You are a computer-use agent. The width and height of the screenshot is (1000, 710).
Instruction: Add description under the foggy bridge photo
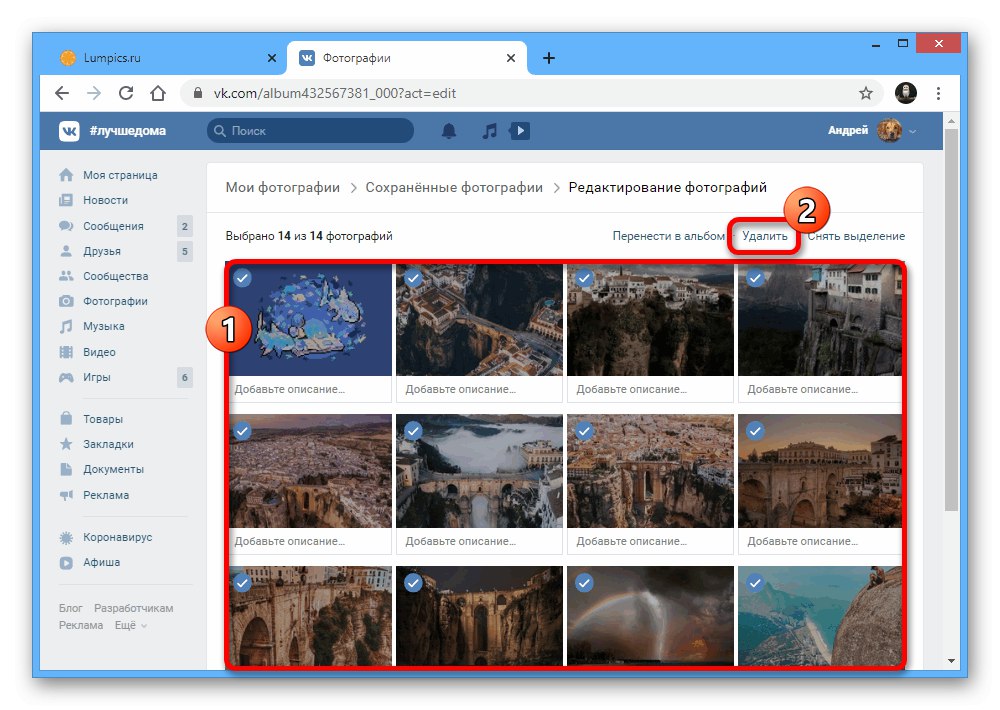[x=479, y=541]
